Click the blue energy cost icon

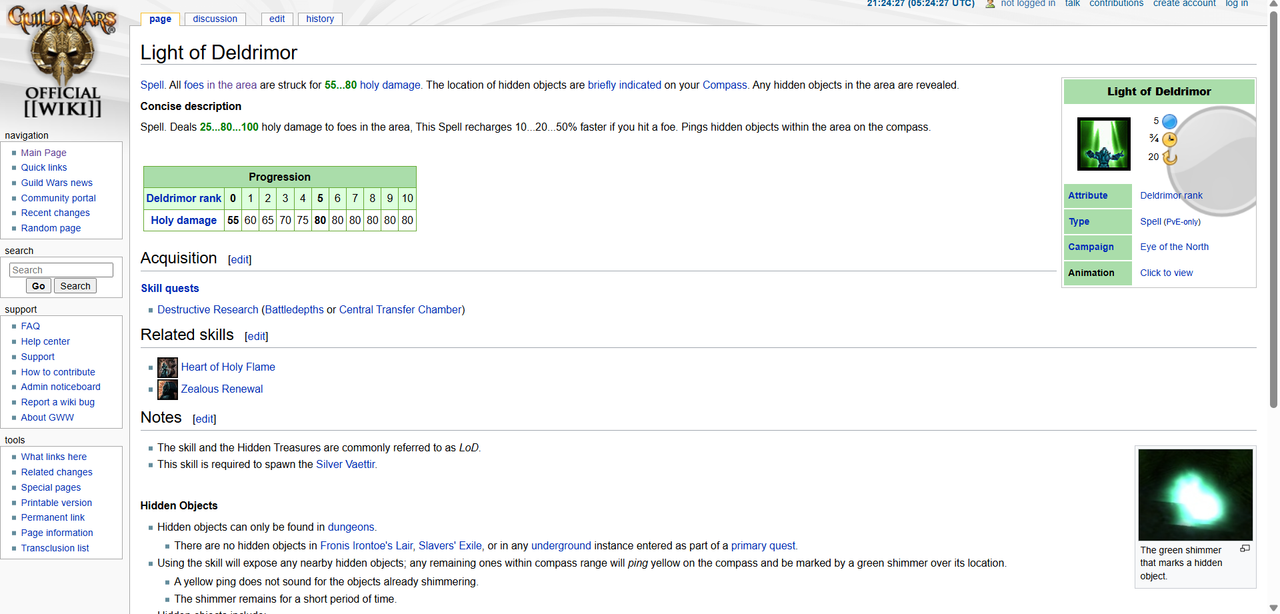pos(1169,122)
